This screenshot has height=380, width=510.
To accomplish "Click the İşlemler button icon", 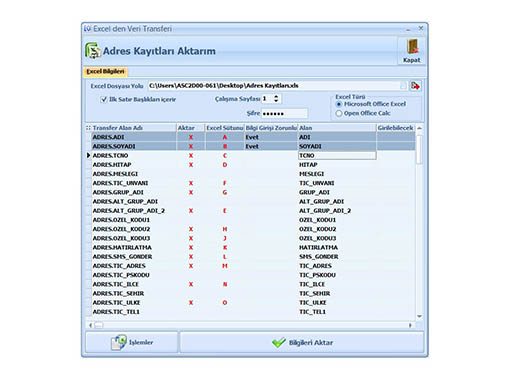I will (118, 342).
